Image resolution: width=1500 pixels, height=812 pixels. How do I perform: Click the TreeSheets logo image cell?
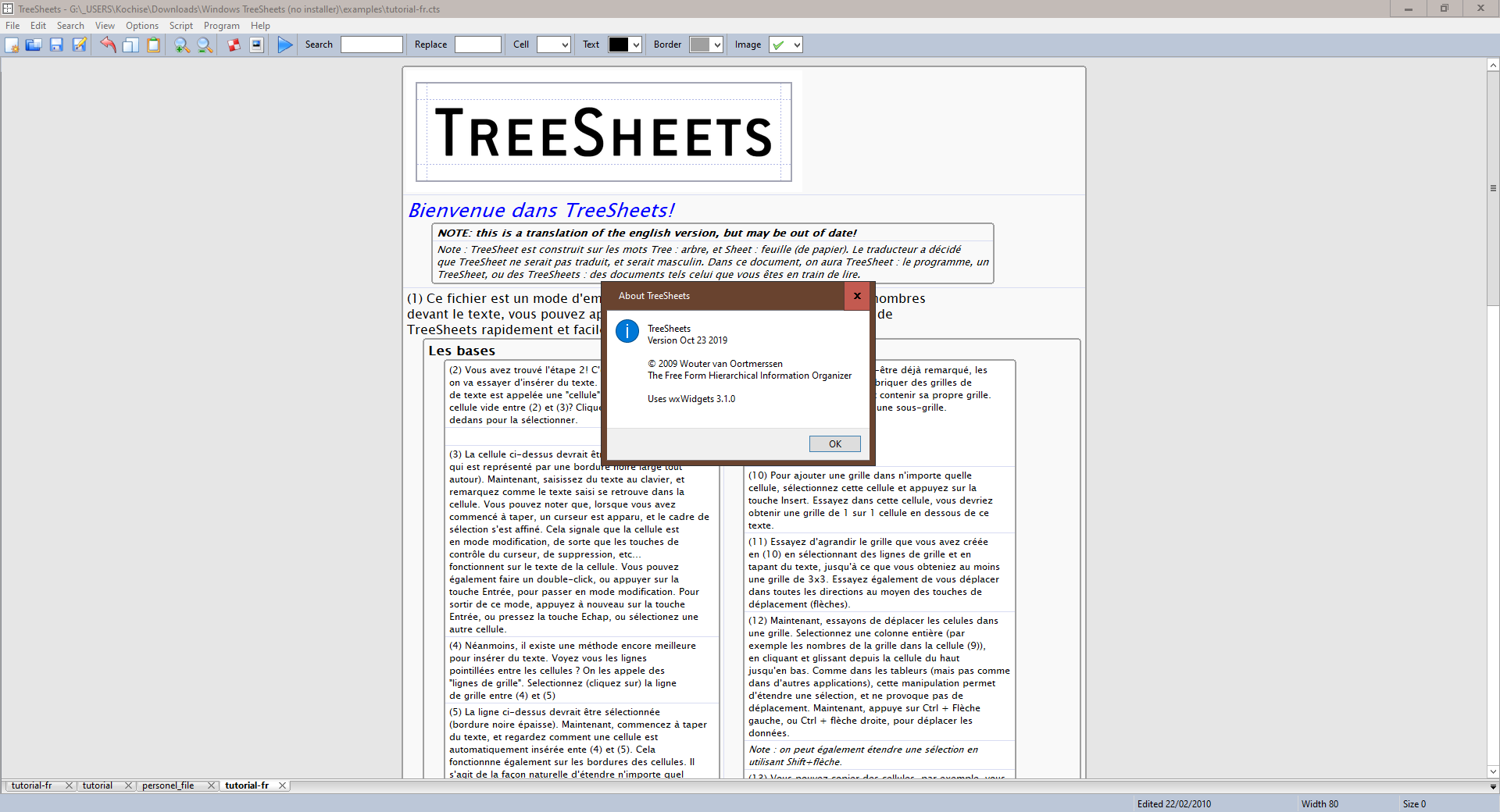pyautogui.click(x=604, y=132)
